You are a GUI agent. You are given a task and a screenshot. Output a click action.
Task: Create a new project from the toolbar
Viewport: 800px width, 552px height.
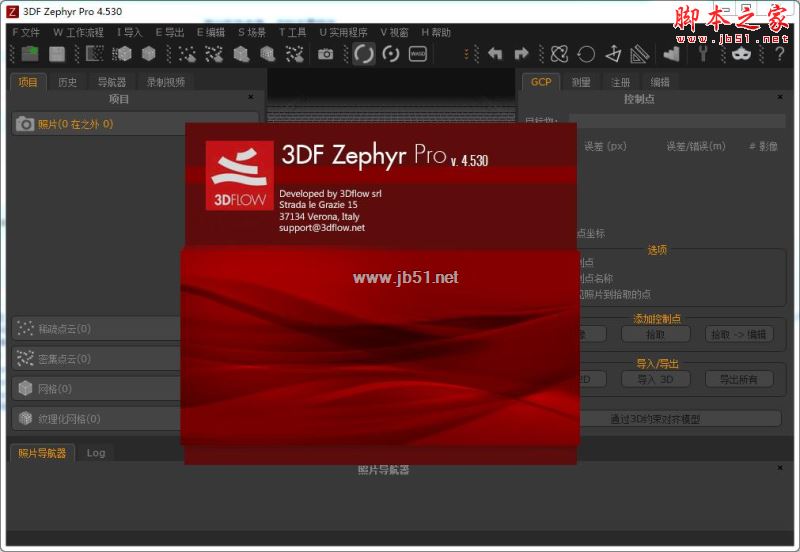pyautogui.click(x=30, y=54)
